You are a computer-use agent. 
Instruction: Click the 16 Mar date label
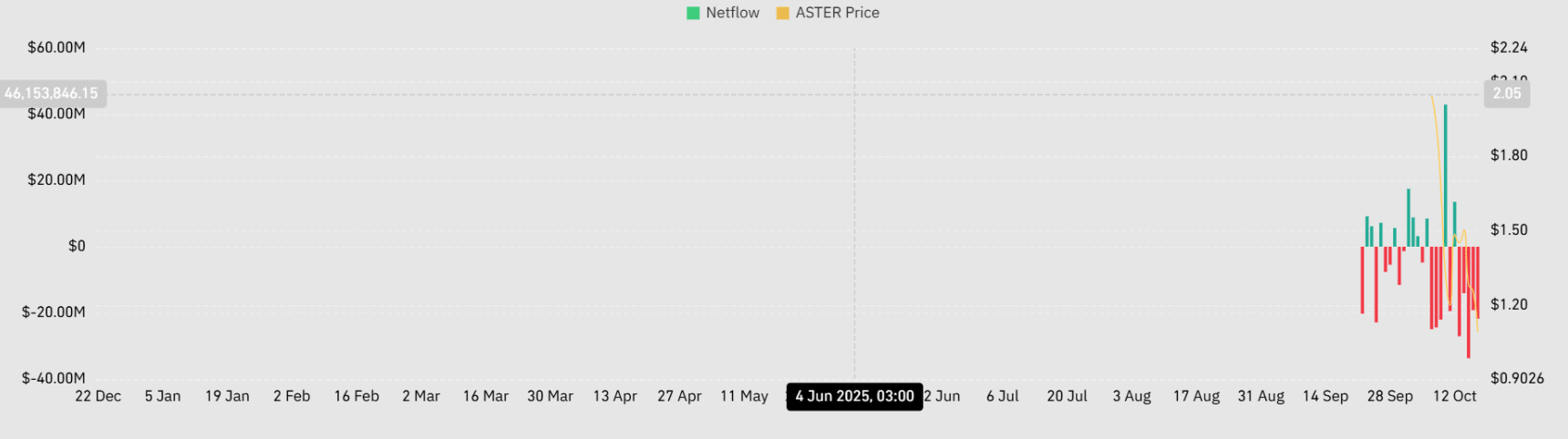(485, 396)
